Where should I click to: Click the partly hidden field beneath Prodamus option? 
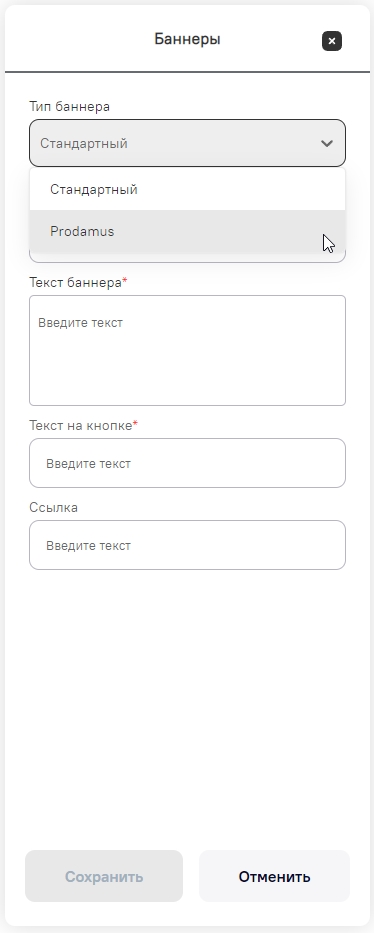(x=187, y=258)
